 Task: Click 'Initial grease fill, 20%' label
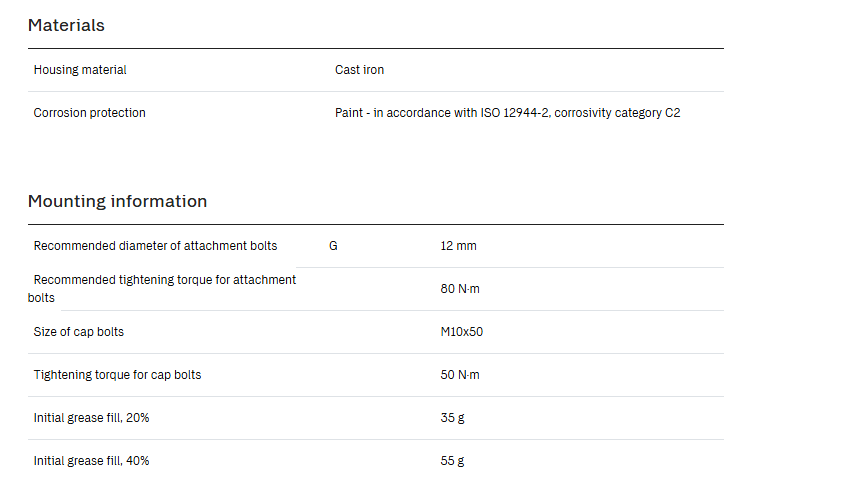tap(91, 418)
